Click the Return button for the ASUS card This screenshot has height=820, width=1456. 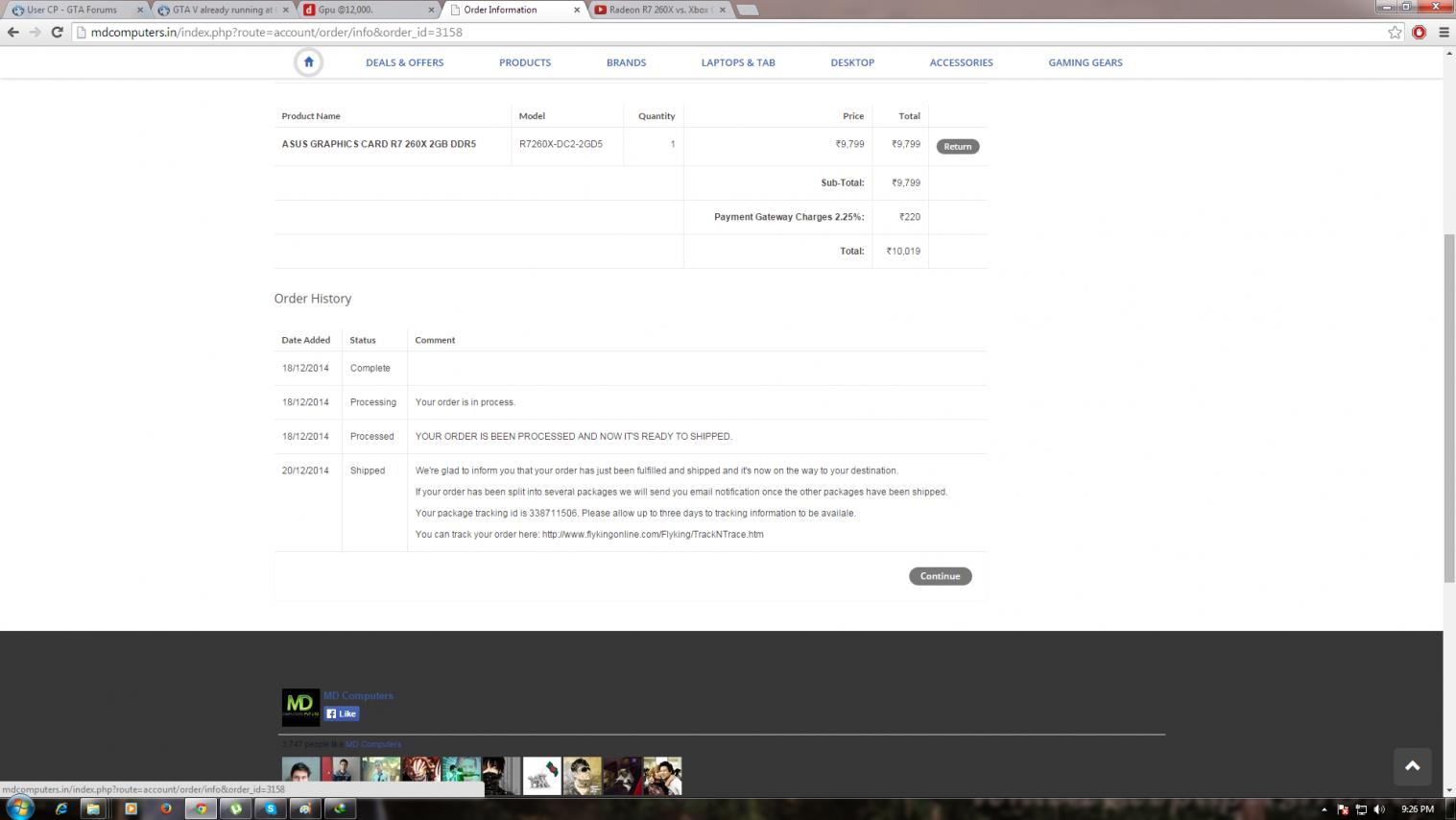pos(957,147)
